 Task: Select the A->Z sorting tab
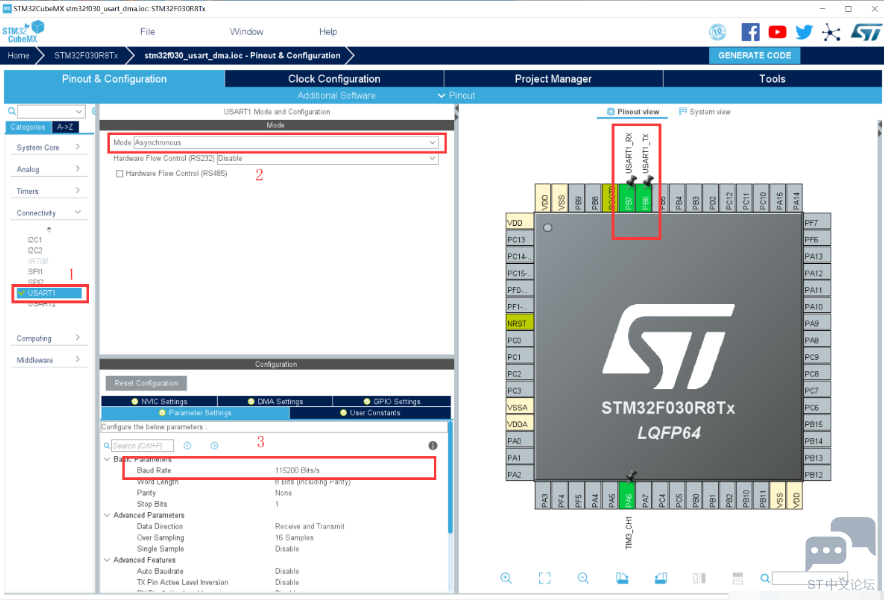pyautogui.click(x=65, y=127)
